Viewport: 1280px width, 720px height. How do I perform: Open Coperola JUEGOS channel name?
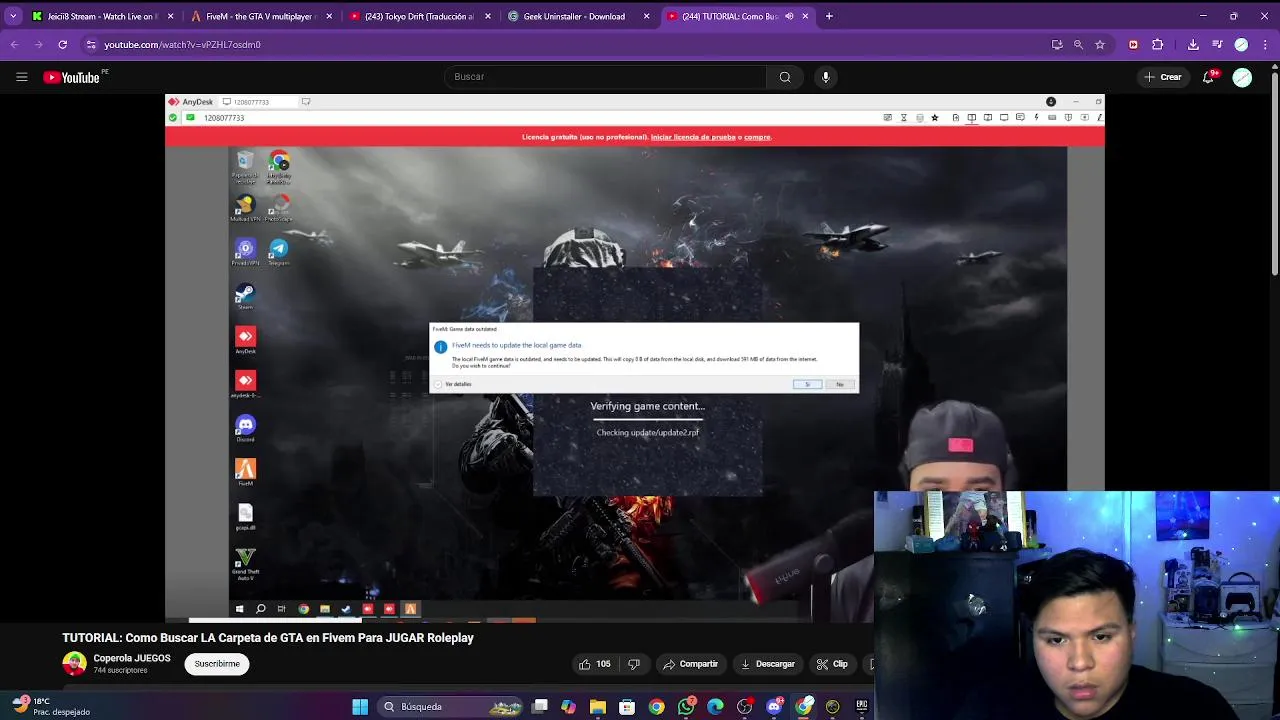132,659
